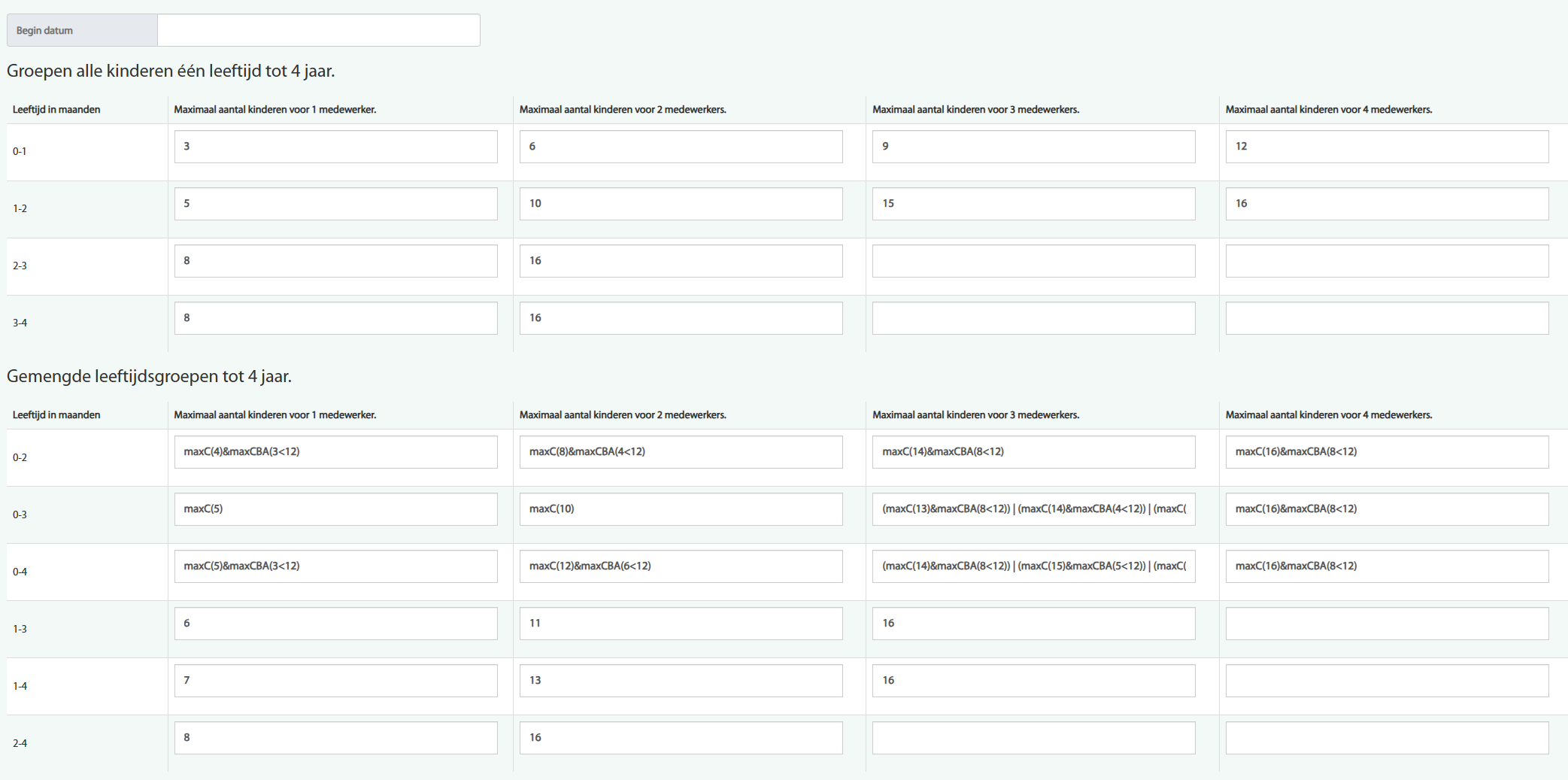Select single-age row 0-1 field containing 12

click(x=1386, y=147)
